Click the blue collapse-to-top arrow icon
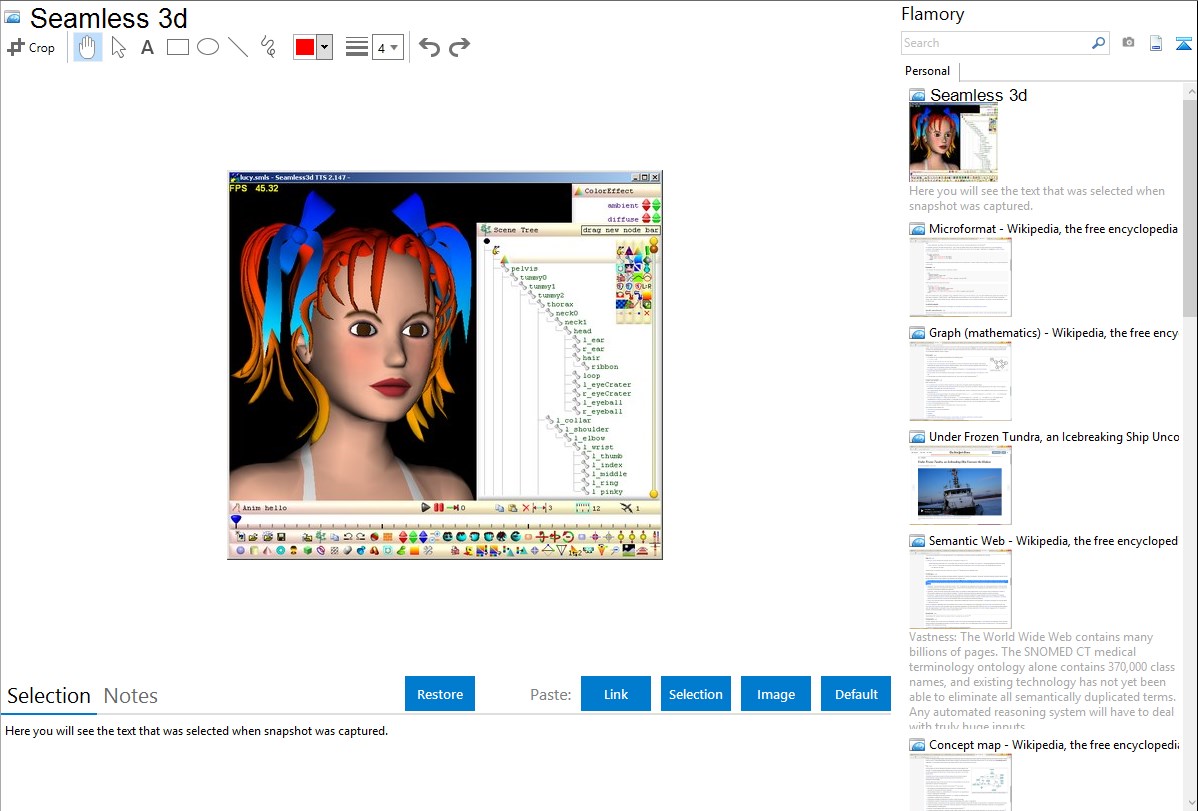Screen dimensions: 1198x811 point(1183,43)
